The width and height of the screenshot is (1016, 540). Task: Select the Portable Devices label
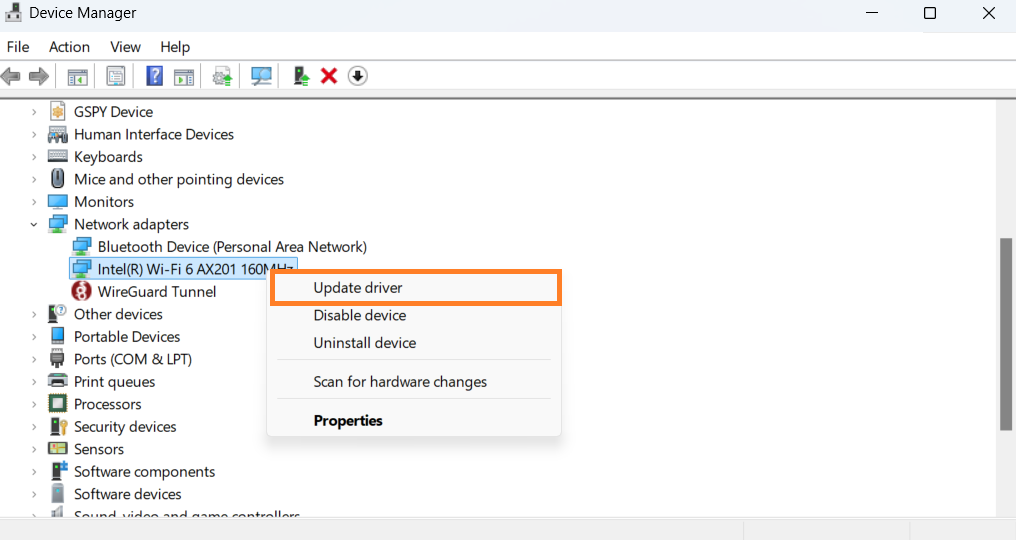pyautogui.click(x=127, y=337)
